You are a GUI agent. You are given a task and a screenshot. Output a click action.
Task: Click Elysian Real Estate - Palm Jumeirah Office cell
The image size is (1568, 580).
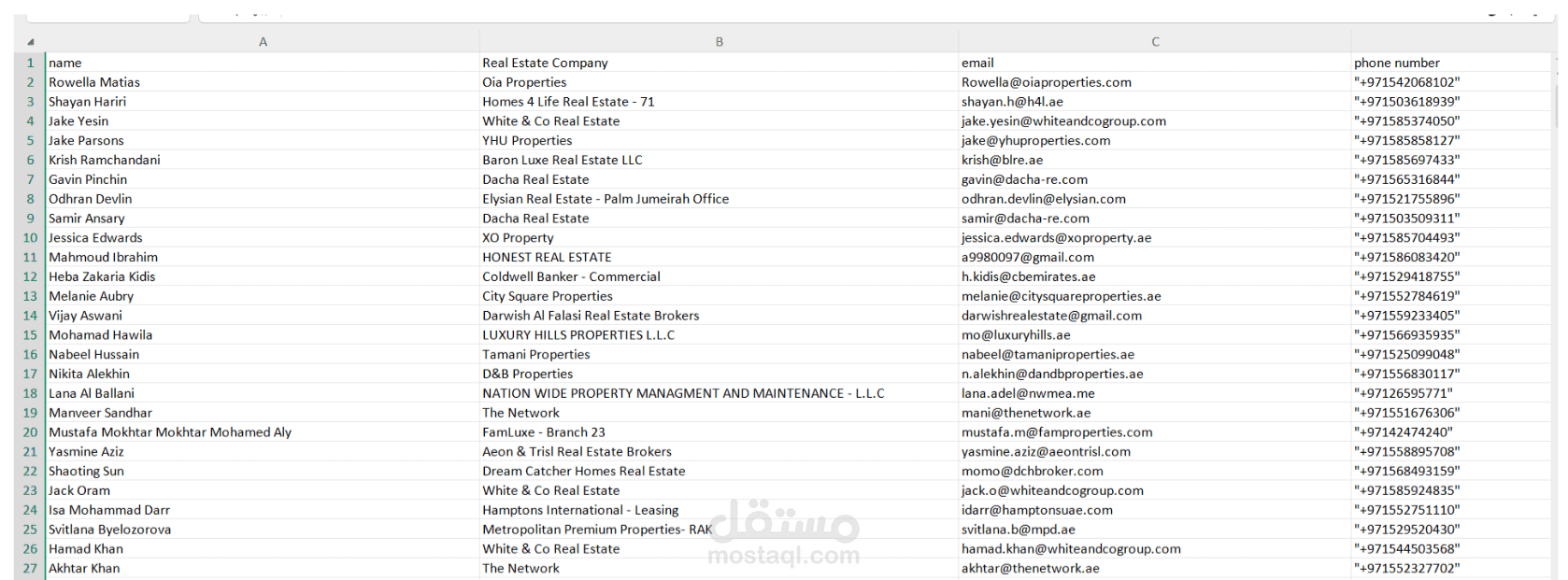[719, 199]
